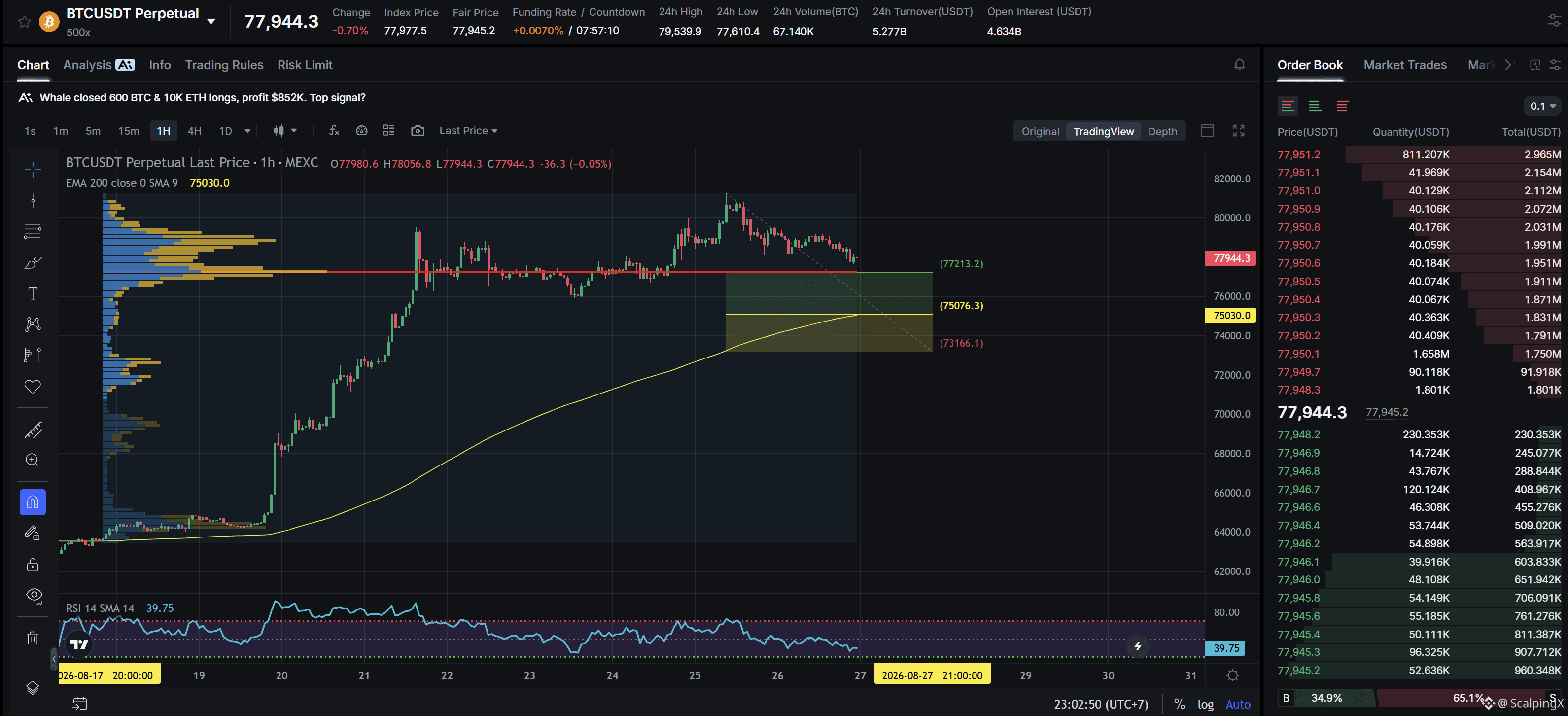Open the Info tab
This screenshot has height=716, width=1568.
click(160, 65)
